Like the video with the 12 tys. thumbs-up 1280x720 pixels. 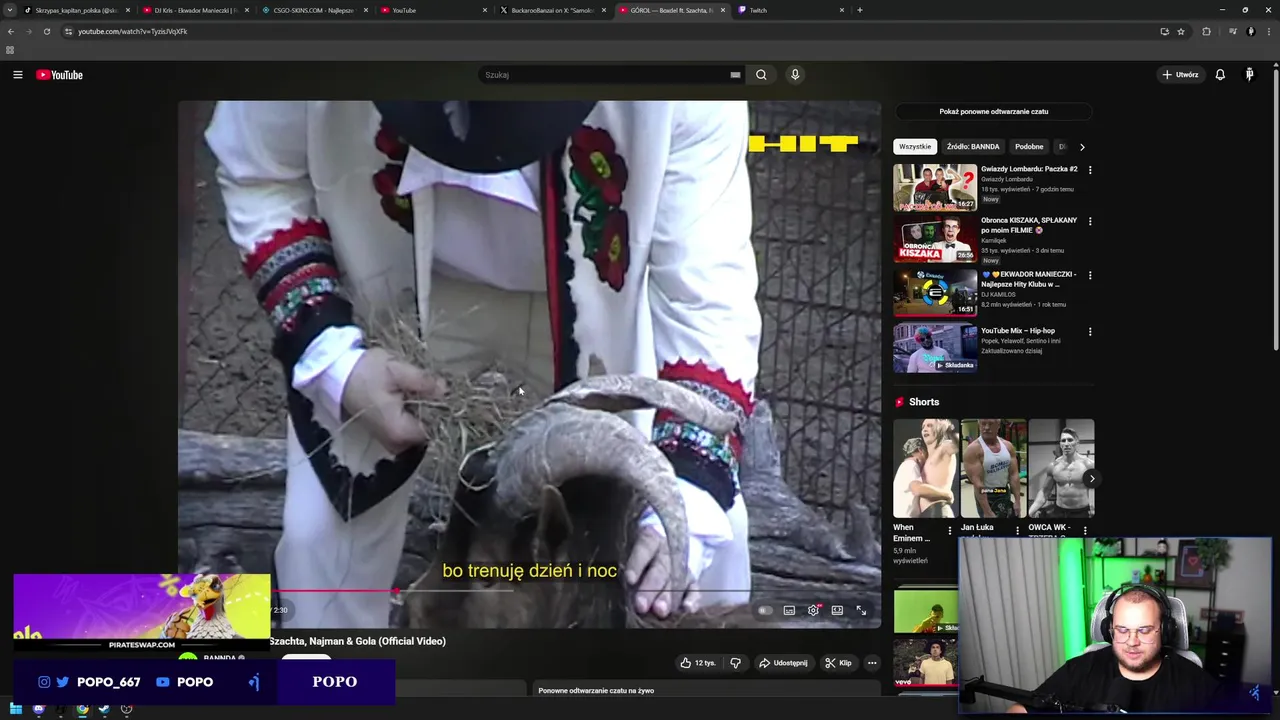tap(698, 663)
